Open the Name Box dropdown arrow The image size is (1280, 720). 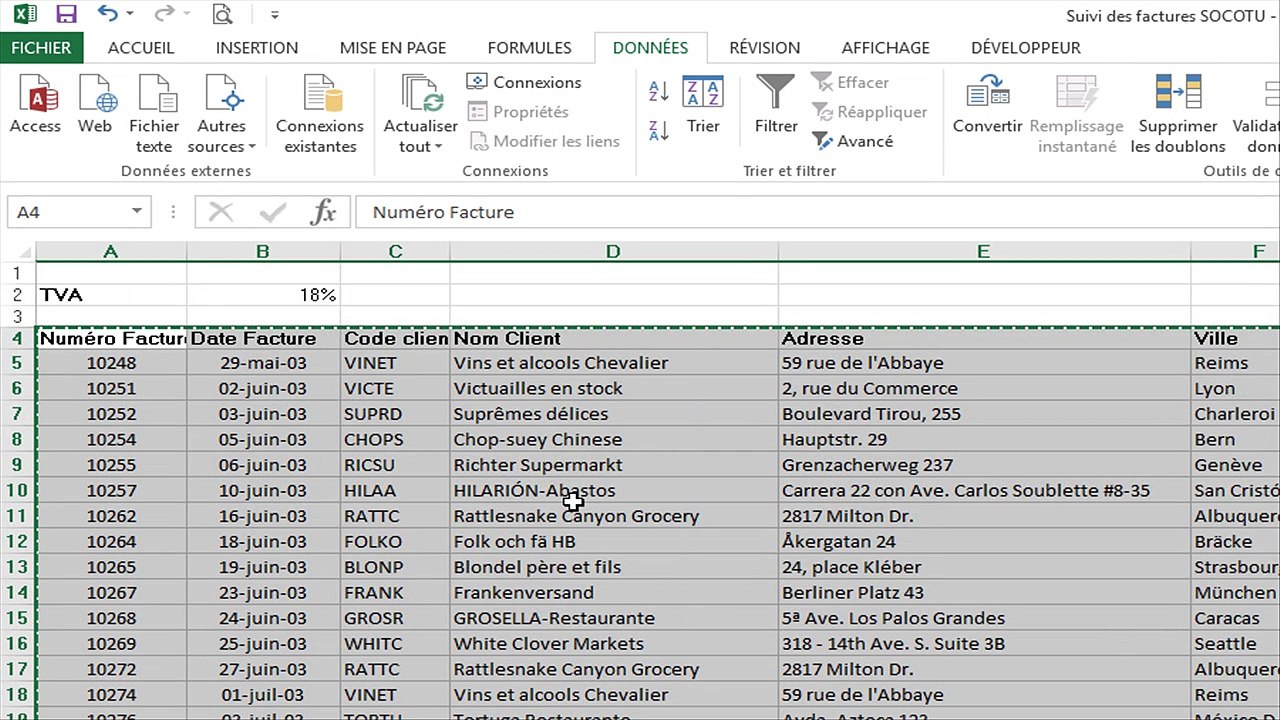coord(137,212)
